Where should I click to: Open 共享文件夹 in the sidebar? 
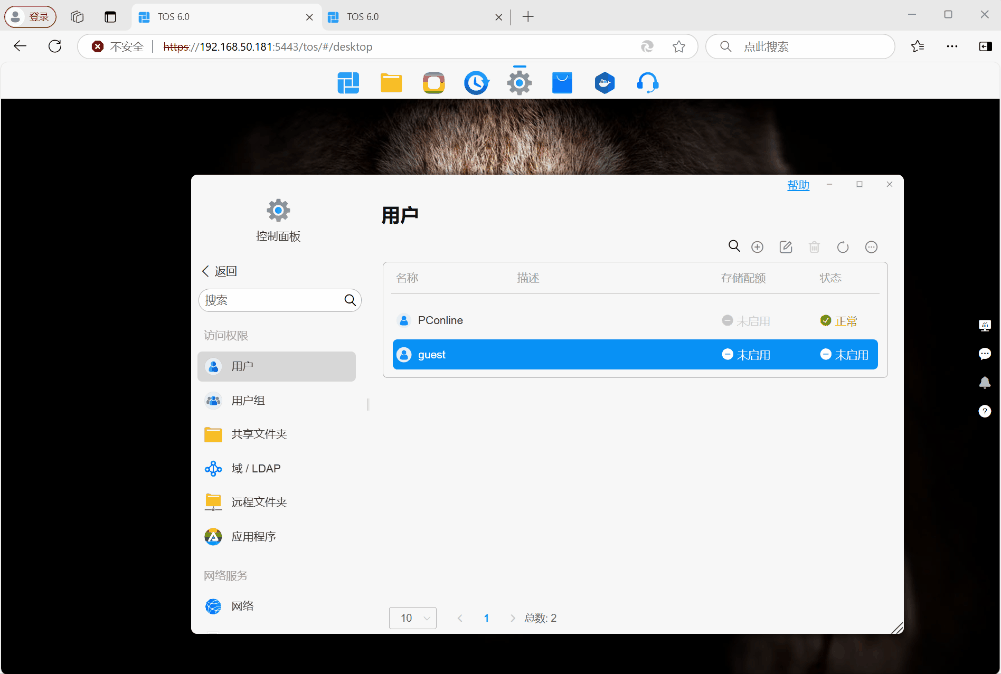point(258,435)
